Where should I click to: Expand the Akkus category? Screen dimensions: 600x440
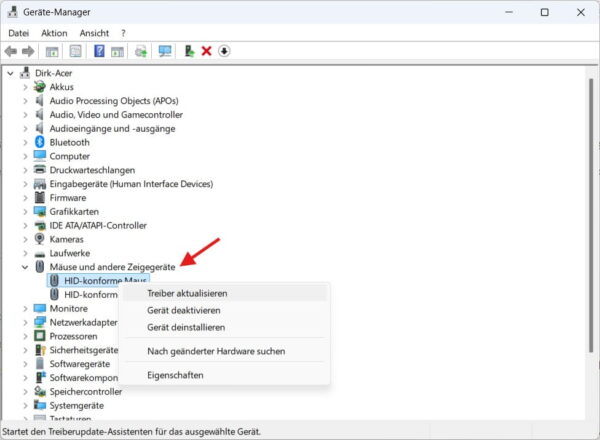click(x=25, y=87)
